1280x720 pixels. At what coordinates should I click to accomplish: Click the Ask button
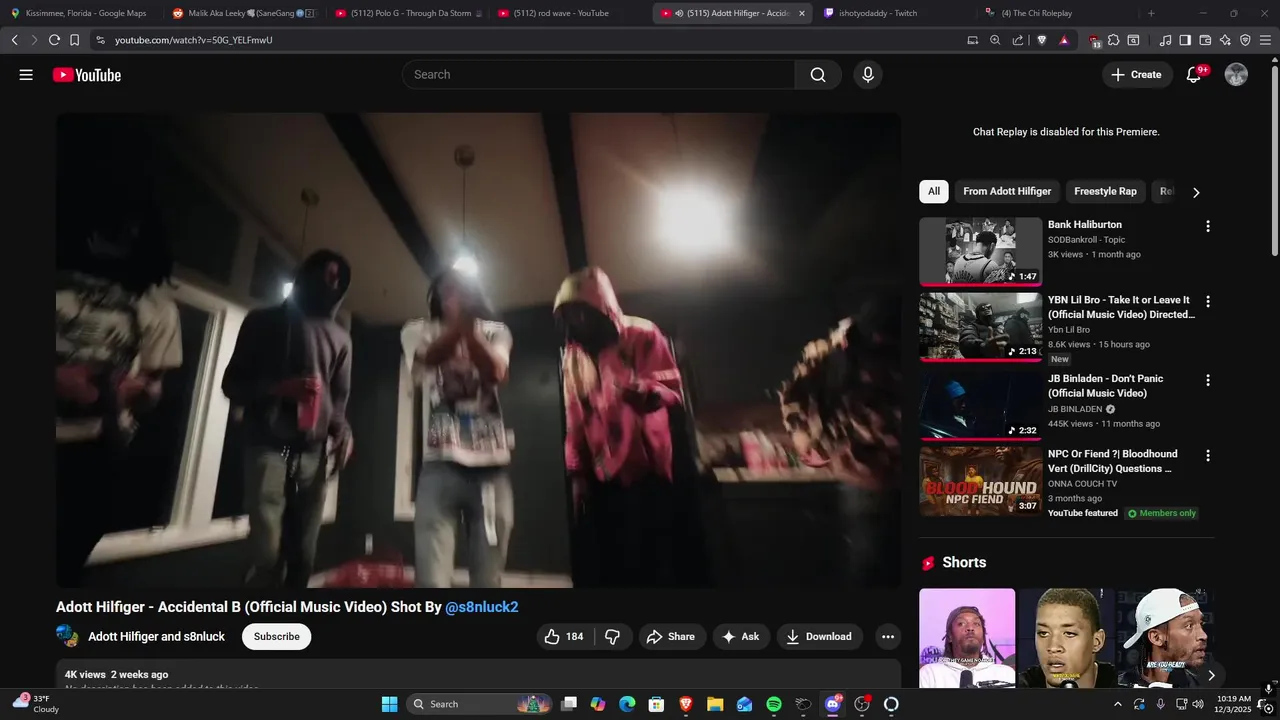pos(741,637)
